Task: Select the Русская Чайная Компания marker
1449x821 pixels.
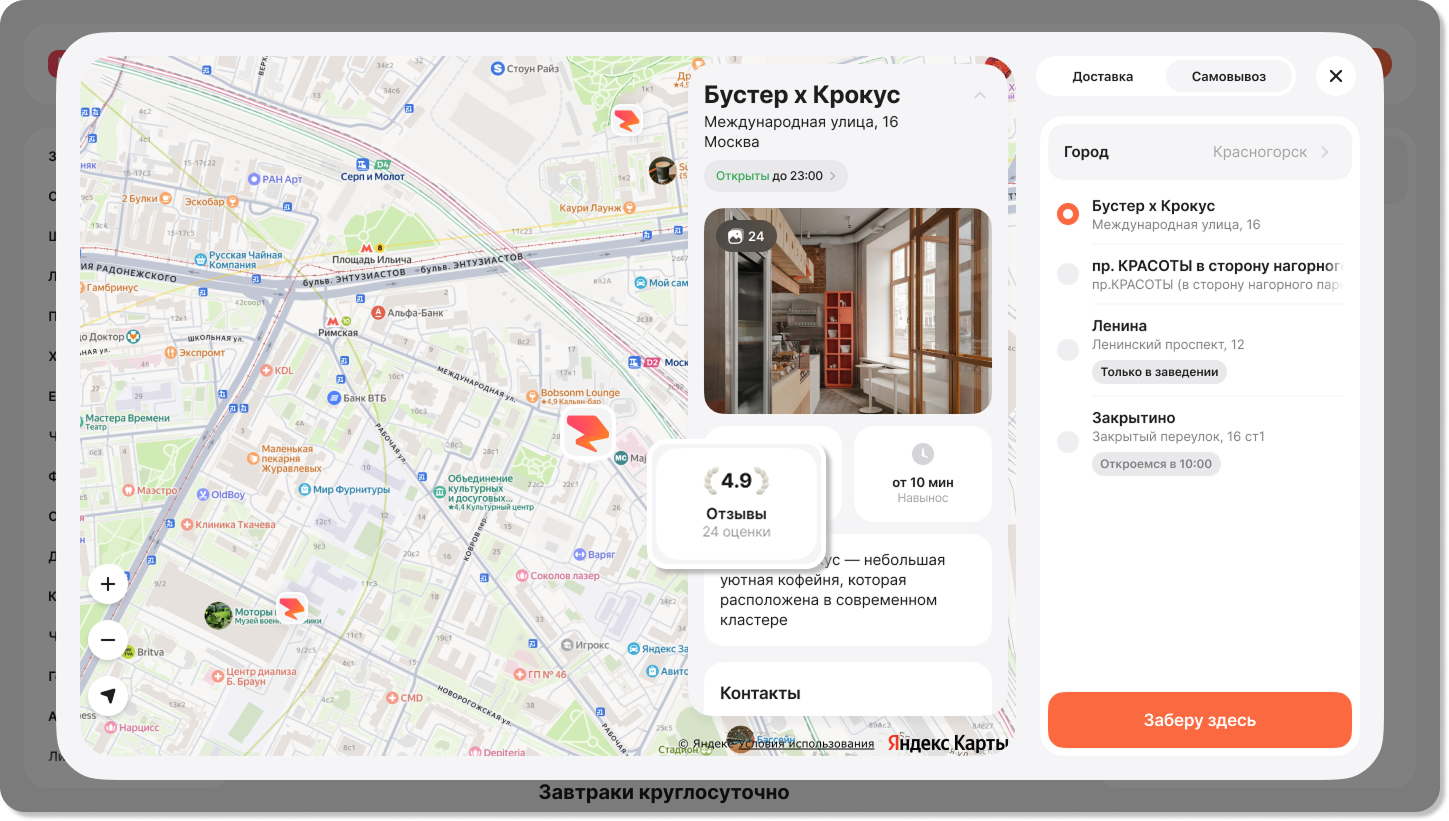Action: pos(200,260)
